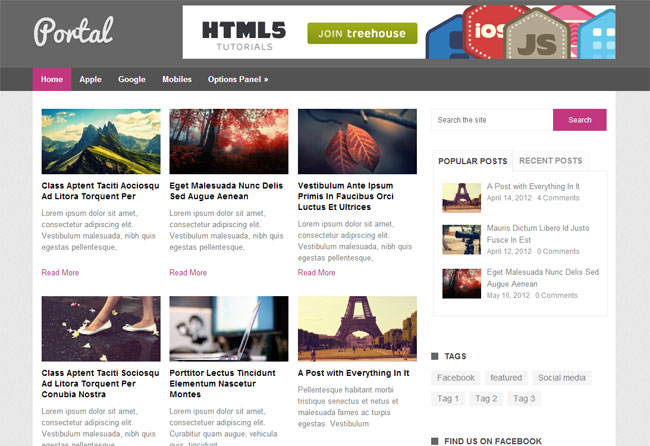Open the large Eiffel Tower post thumbnail
This screenshot has width=650, height=446.
point(357,329)
